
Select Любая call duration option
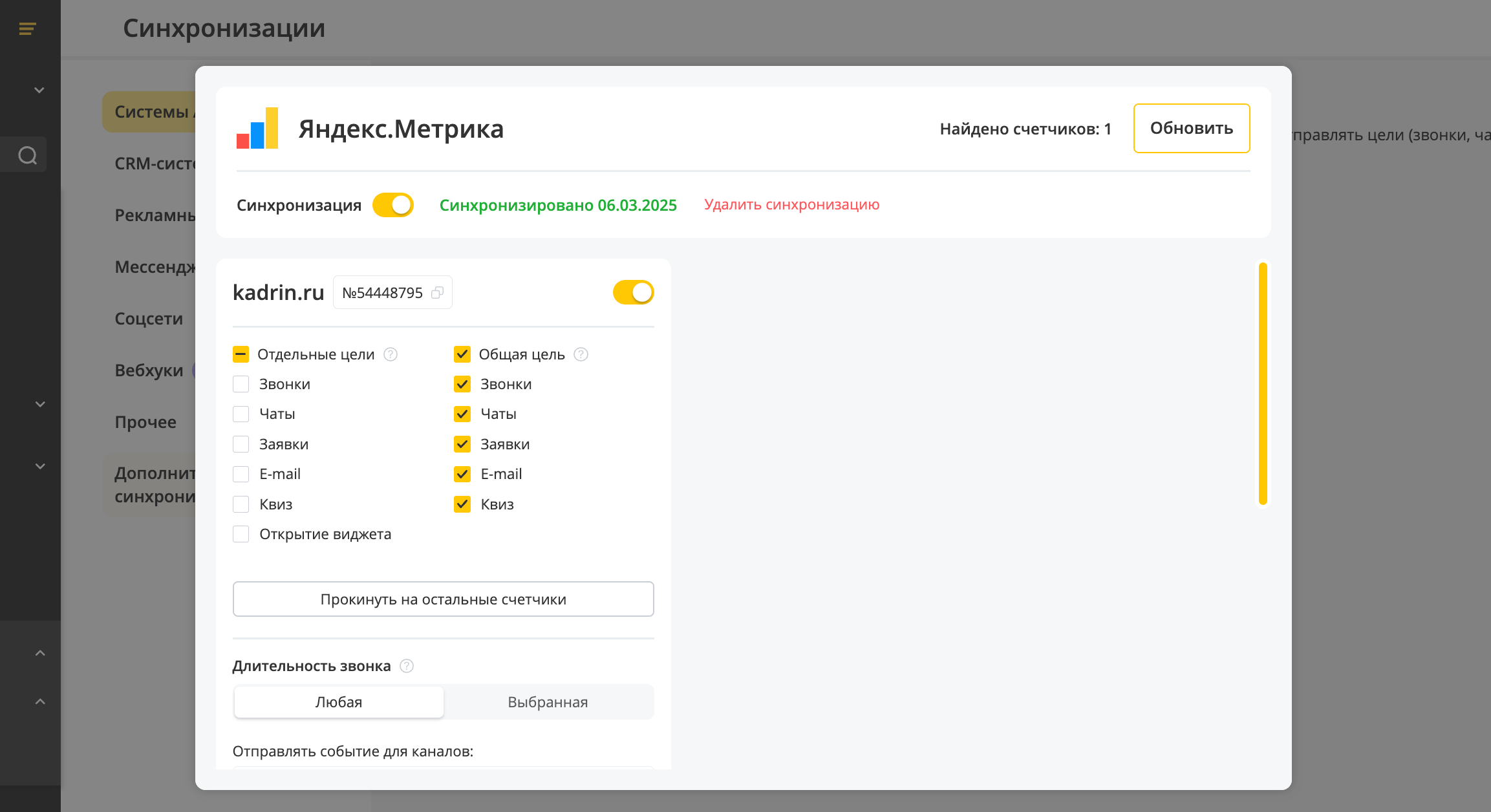click(x=339, y=702)
